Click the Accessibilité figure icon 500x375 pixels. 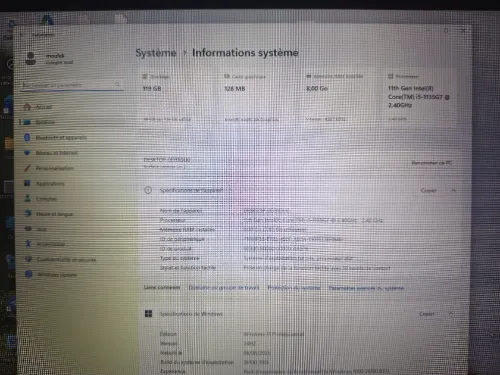pos(28,244)
